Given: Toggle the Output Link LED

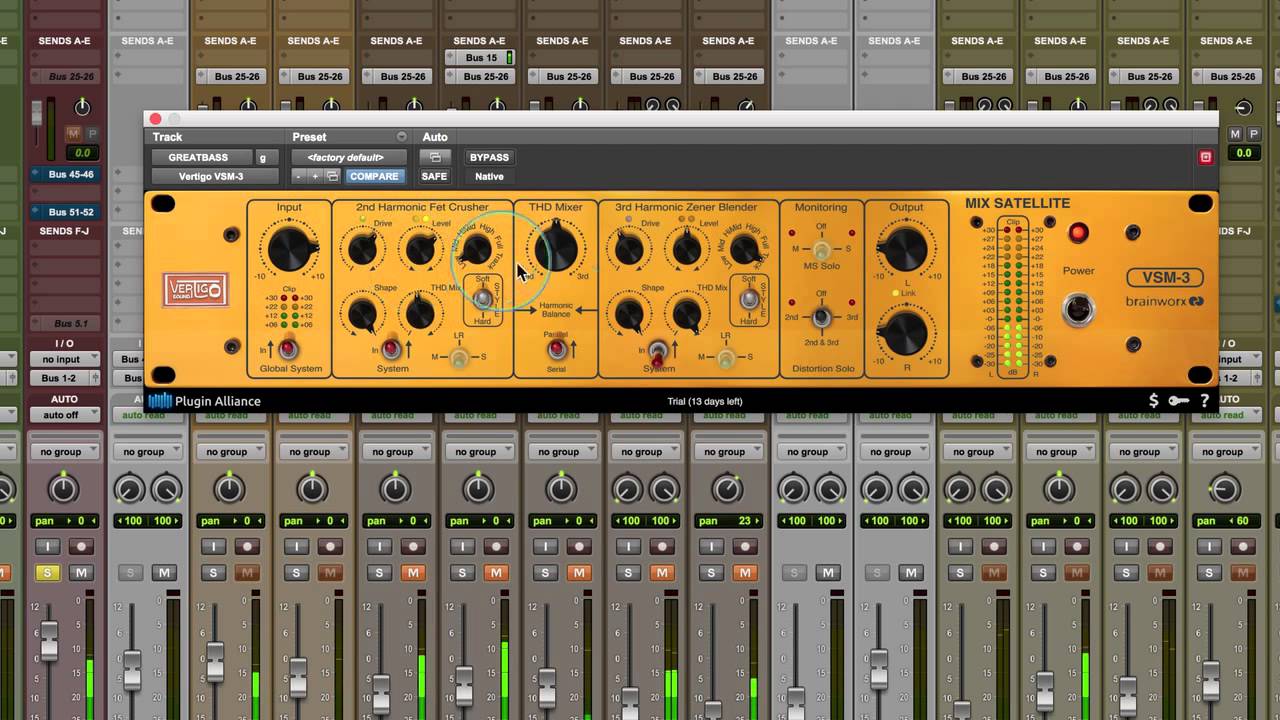Looking at the screenshot, I should [x=895, y=293].
